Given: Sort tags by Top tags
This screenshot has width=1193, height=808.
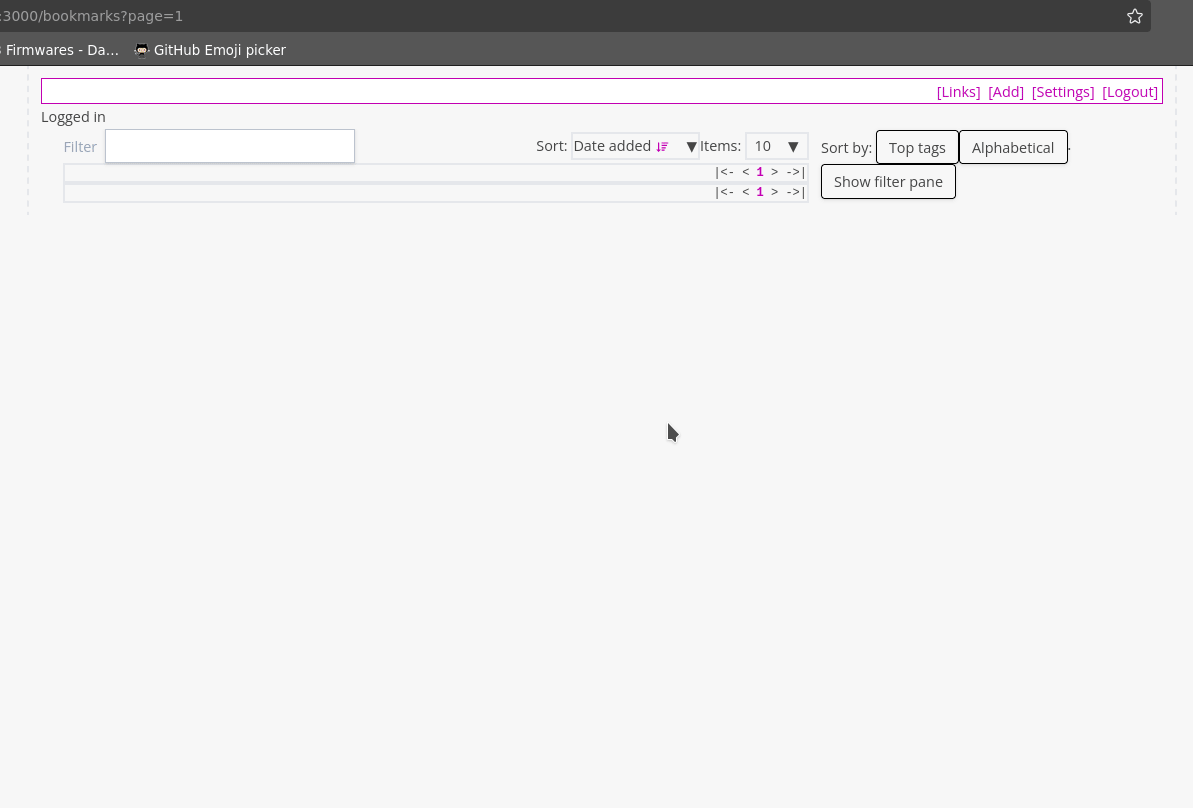Looking at the screenshot, I should coord(917,148).
